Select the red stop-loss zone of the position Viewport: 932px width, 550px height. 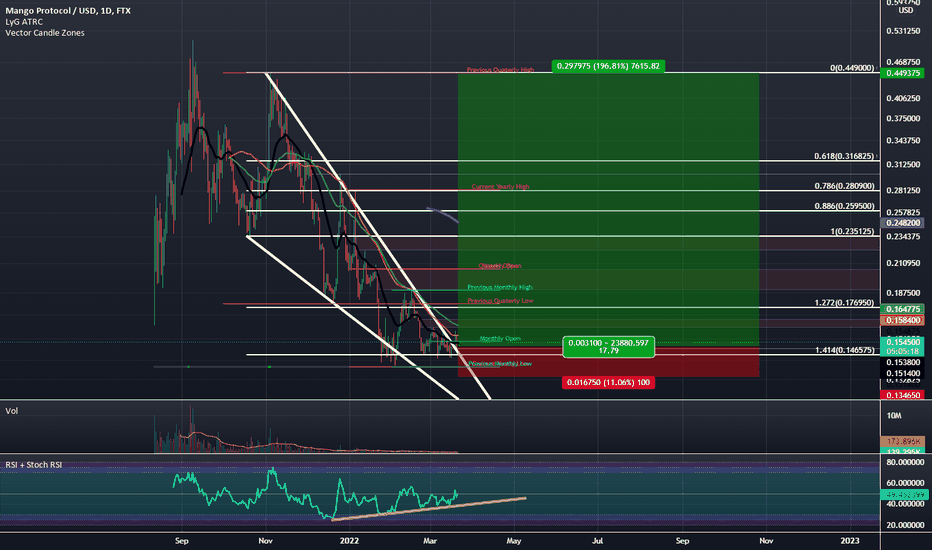click(x=608, y=362)
